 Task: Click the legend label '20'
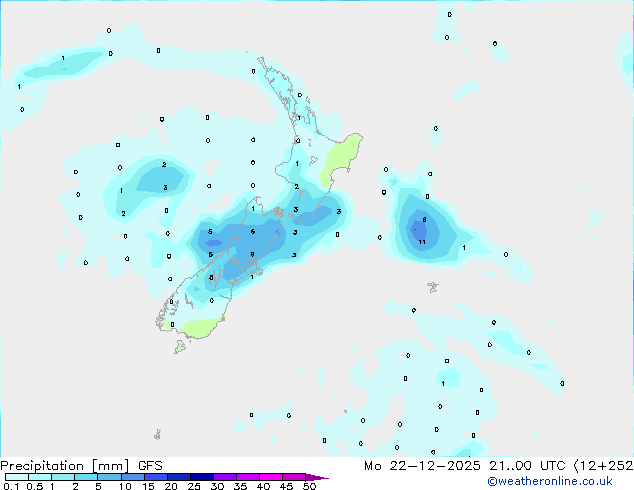coord(171,486)
